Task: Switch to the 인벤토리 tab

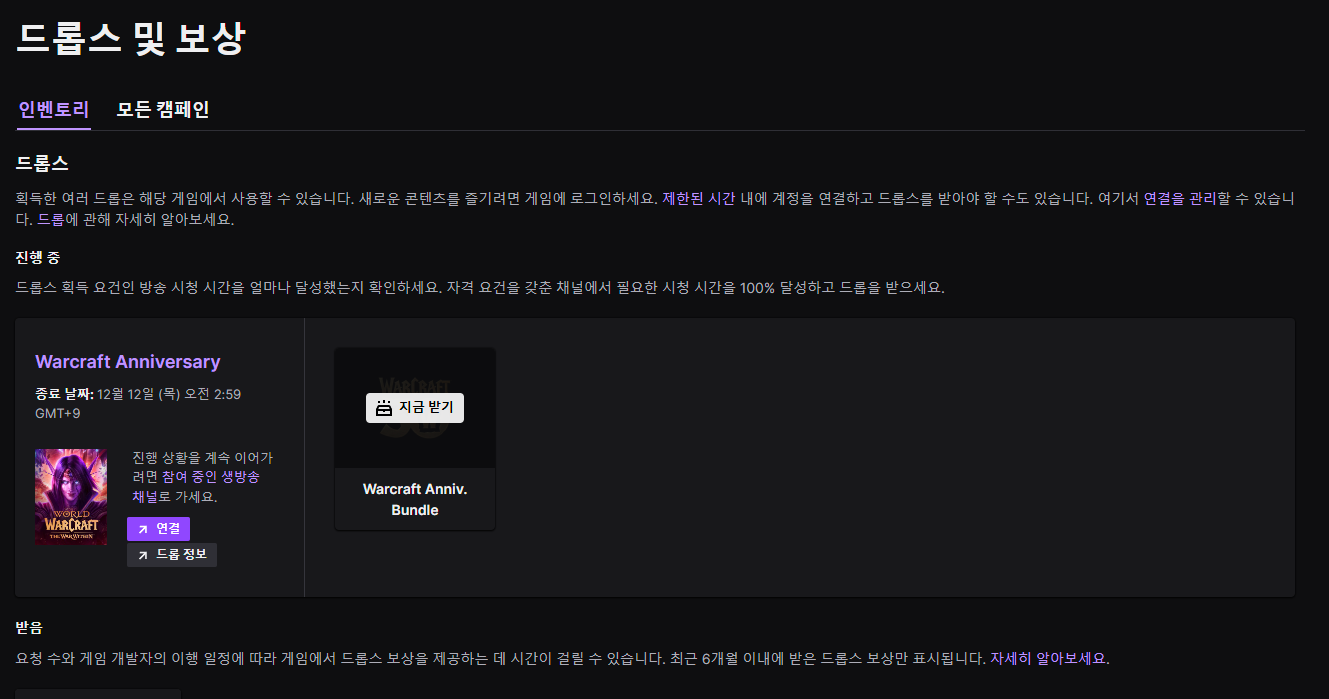Action: [x=54, y=110]
